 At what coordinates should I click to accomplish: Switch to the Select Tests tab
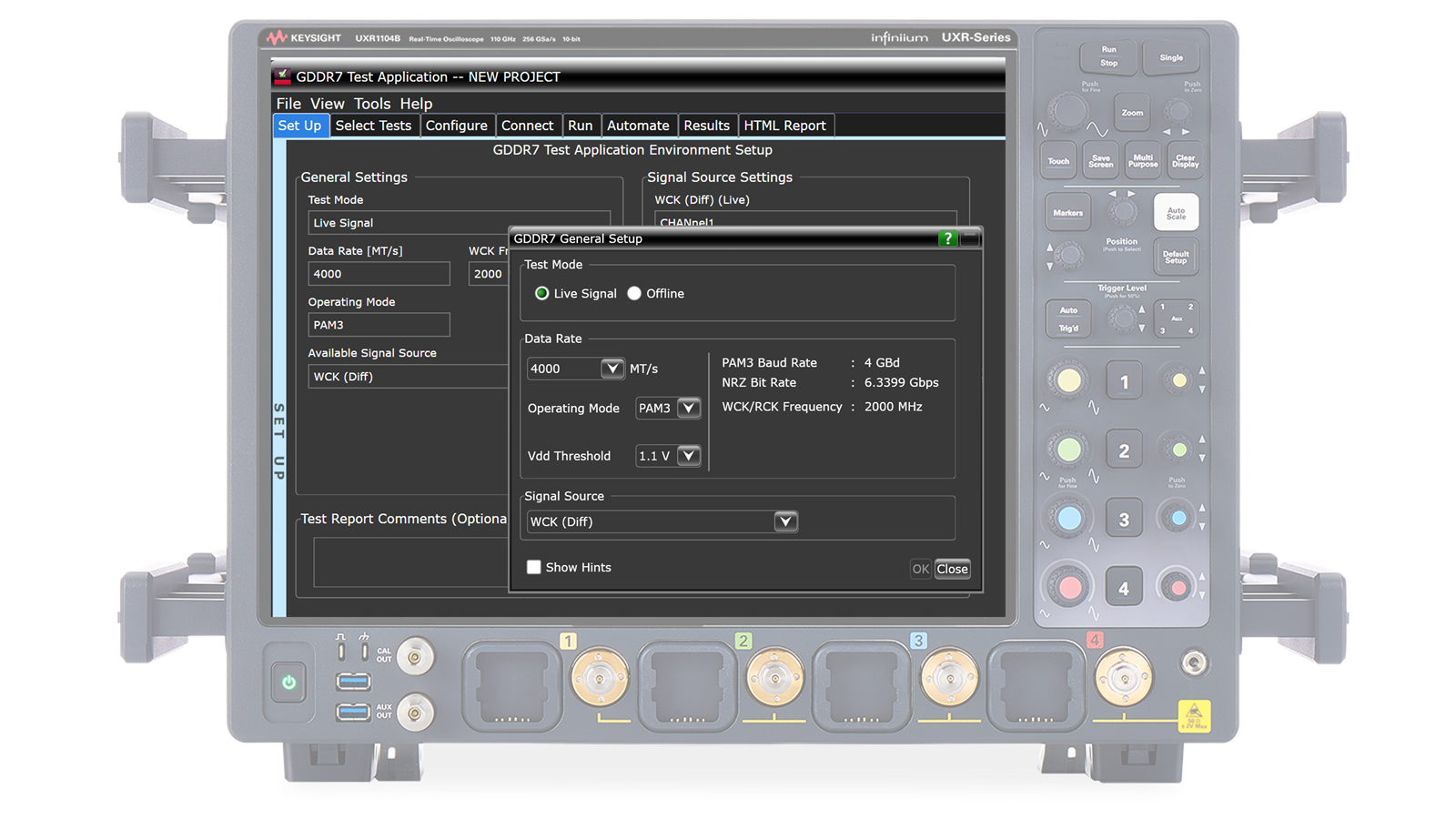(x=373, y=125)
